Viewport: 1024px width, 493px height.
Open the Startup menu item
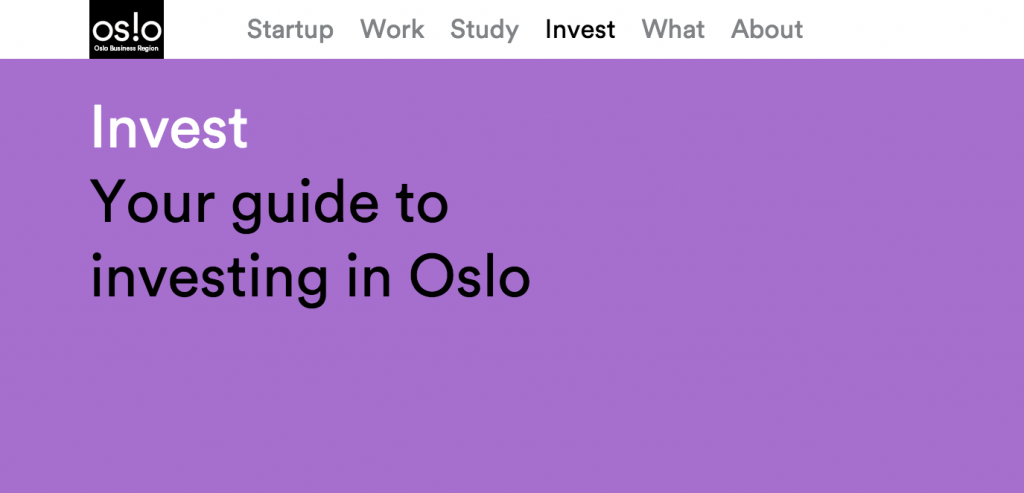tap(290, 29)
